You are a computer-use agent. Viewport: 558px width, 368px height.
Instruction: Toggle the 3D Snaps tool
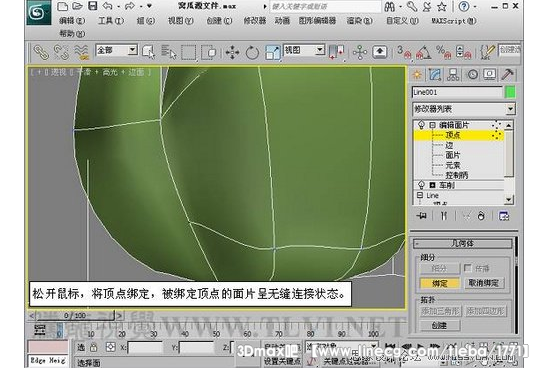(x=404, y=52)
